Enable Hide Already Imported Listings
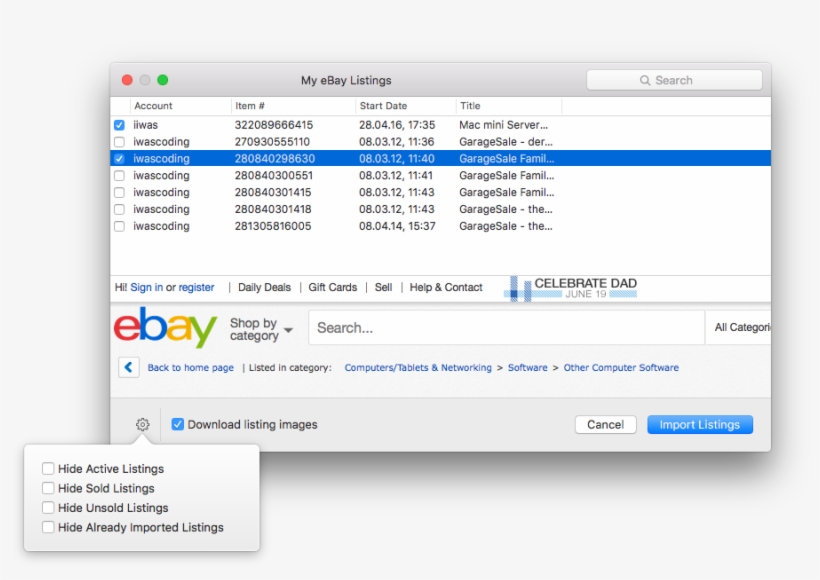The height and width of the screenshot is (580, 820). pos(48,527)
